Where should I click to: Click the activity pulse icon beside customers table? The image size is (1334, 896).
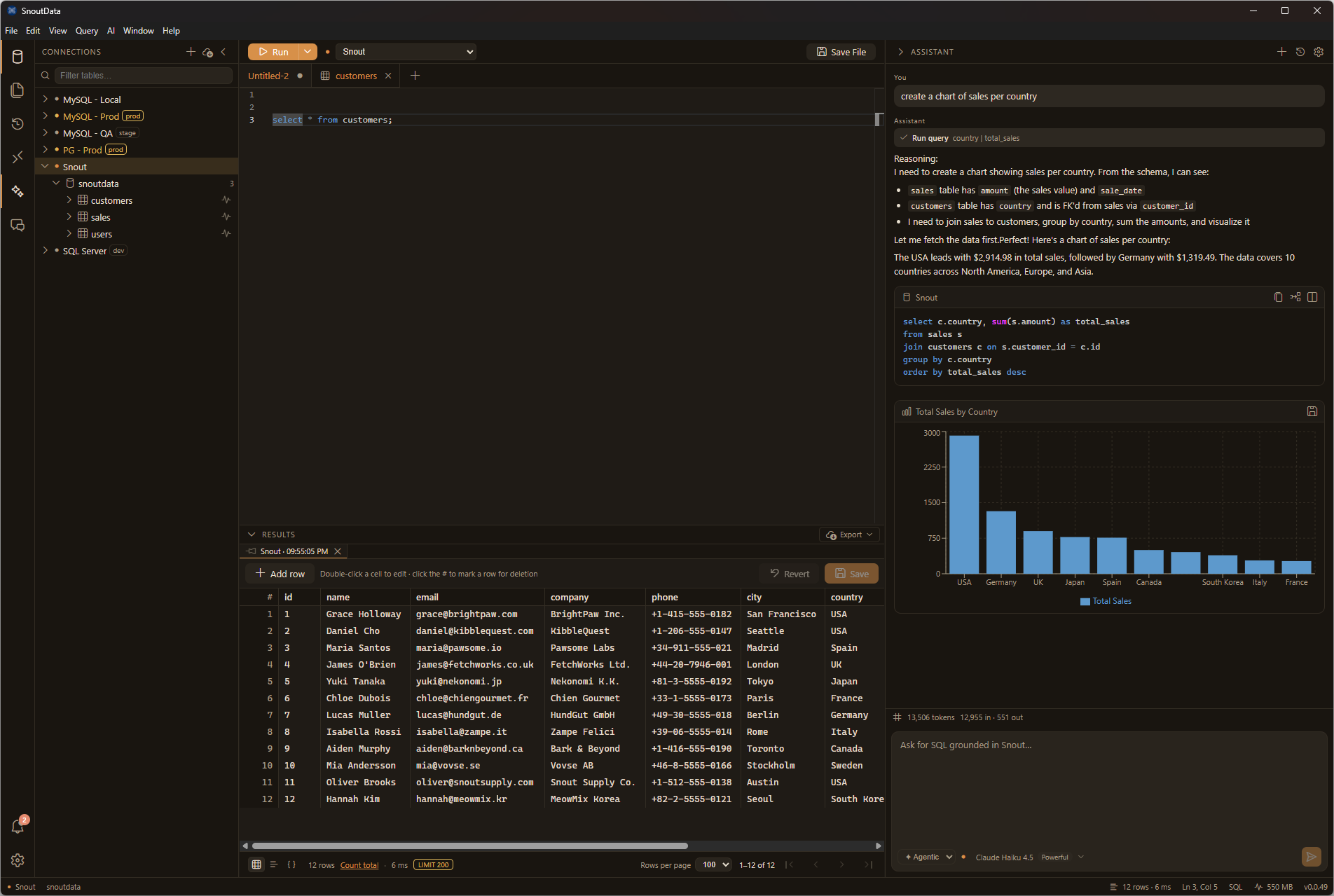coord(226,200)
